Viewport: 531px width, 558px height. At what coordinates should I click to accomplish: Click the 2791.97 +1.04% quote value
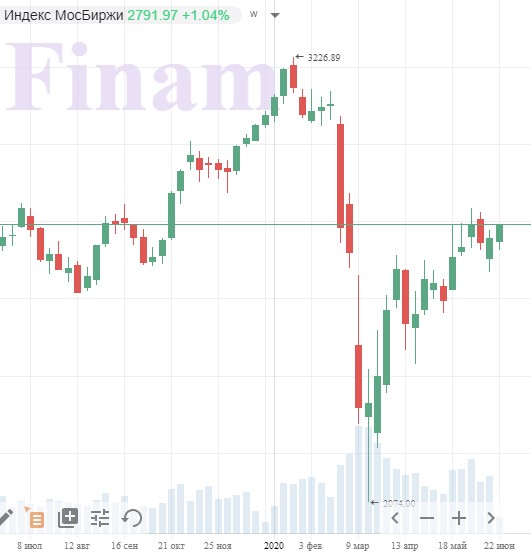tap(178, 15)
